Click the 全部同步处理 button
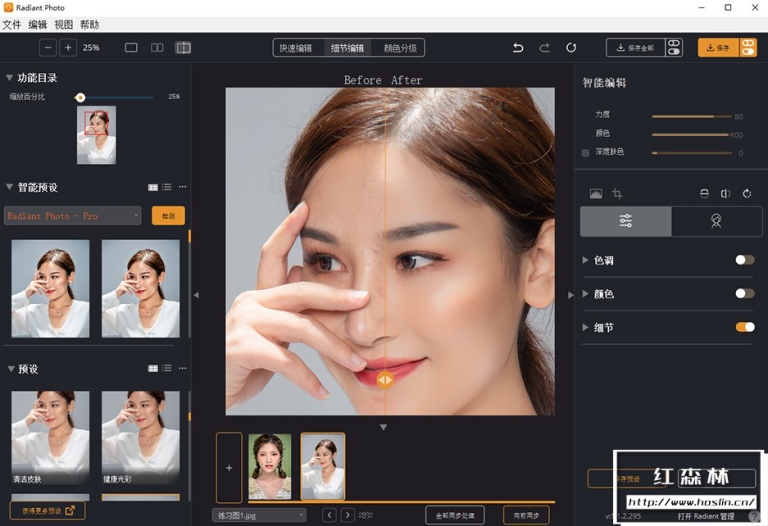Screen dimensions: 768x526 [x=455, y=515]
